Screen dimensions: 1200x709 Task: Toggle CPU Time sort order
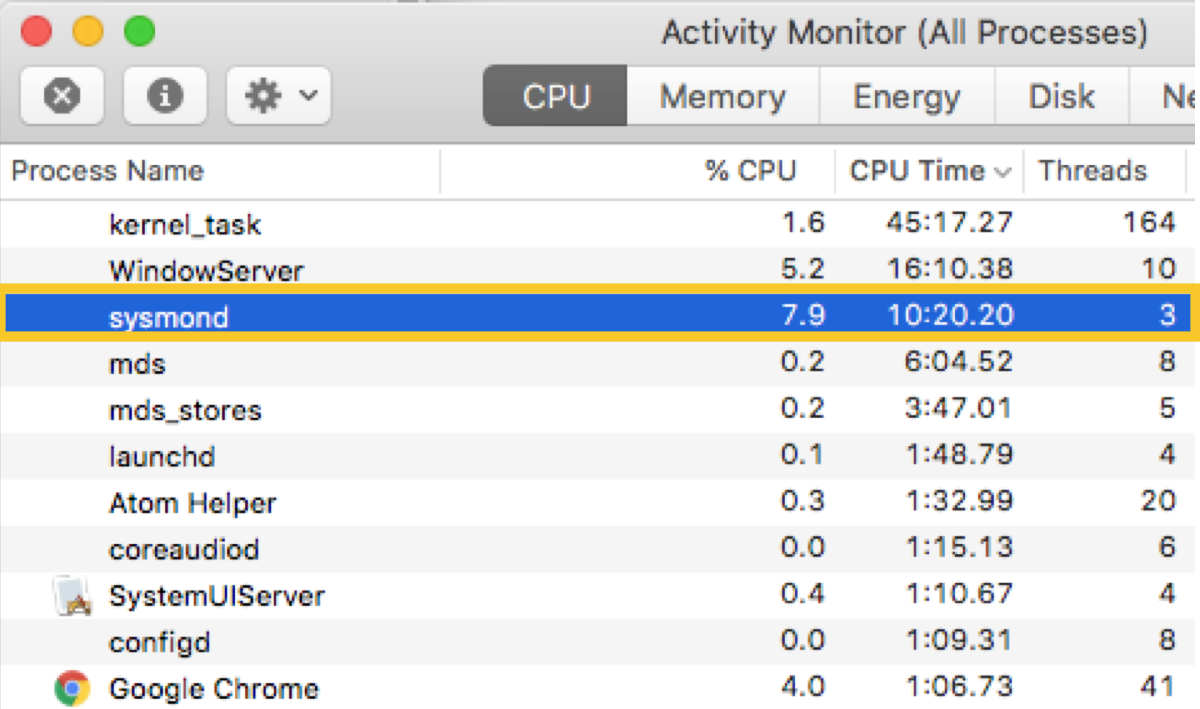click(x=930, y=171)
